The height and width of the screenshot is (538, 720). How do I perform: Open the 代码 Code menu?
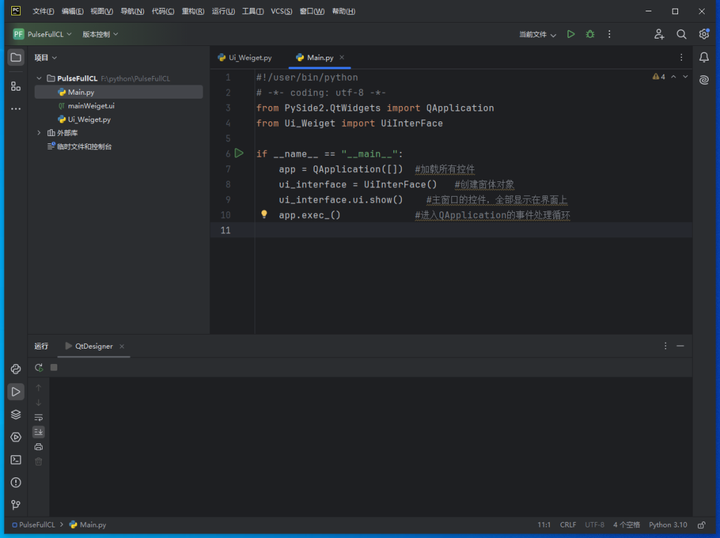tap(163, 11)
